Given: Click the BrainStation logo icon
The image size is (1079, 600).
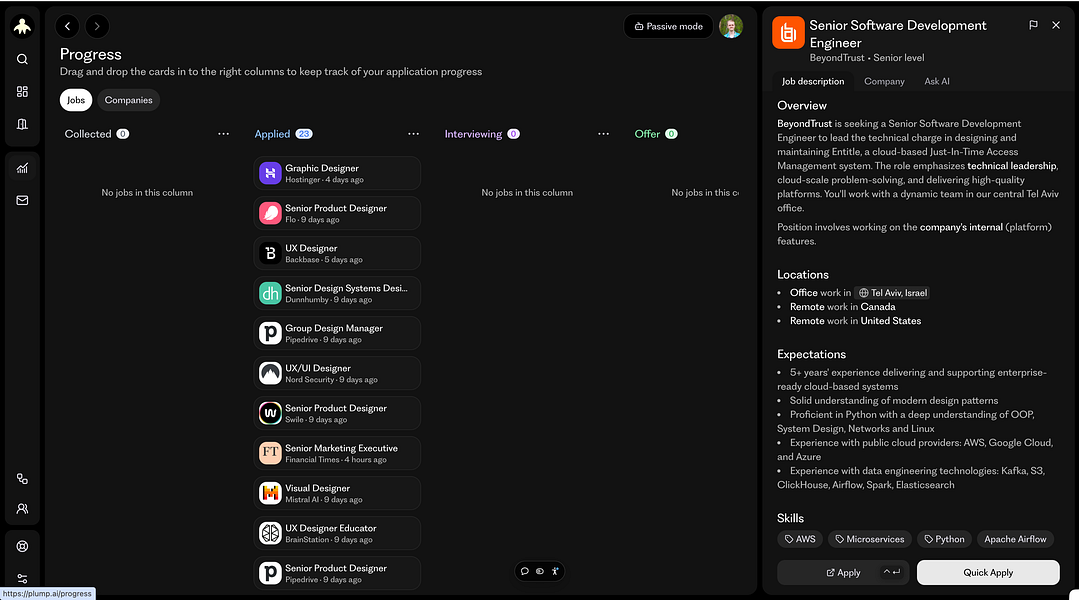Looking at the screenshot, I should coord(270,533).
